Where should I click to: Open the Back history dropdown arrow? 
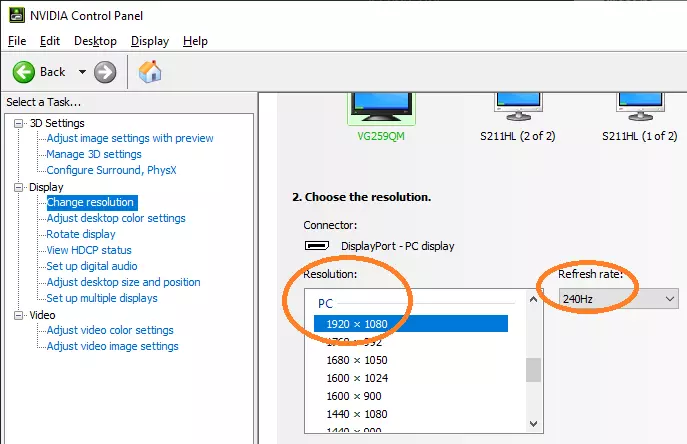tap(82, 72)
